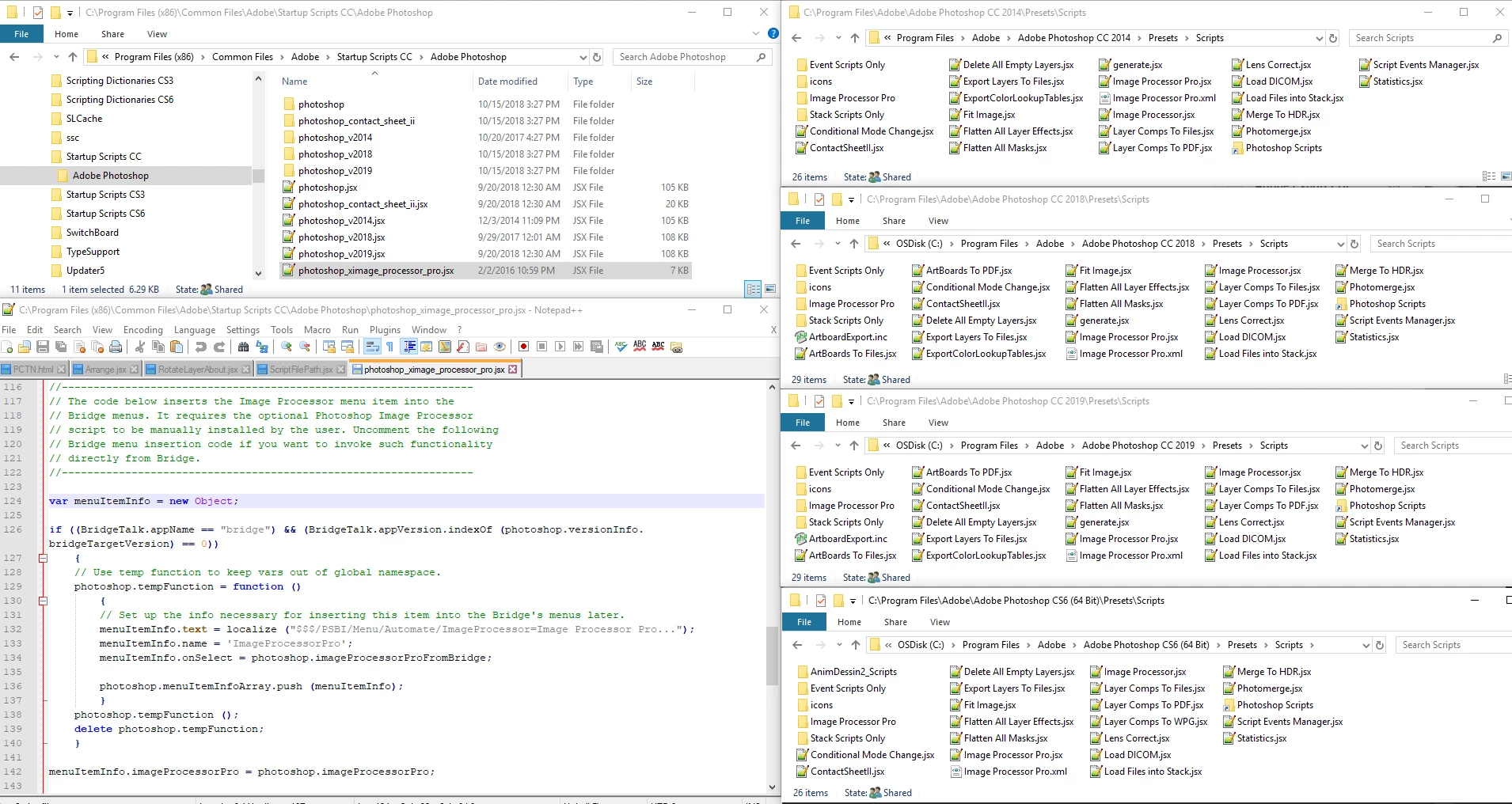Switch Startup Scripts Explorer to Details view
The image size is (1512, 804).
point(754,289)
